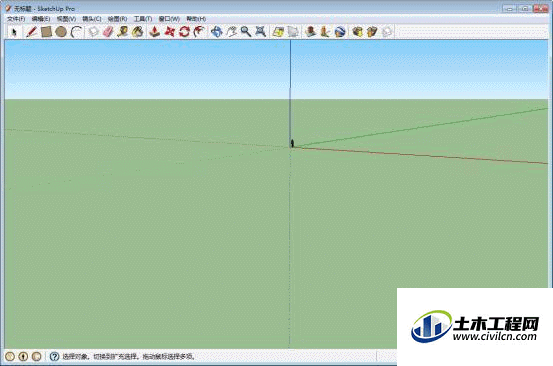Choose the Line pencil tool

(31, 32)
